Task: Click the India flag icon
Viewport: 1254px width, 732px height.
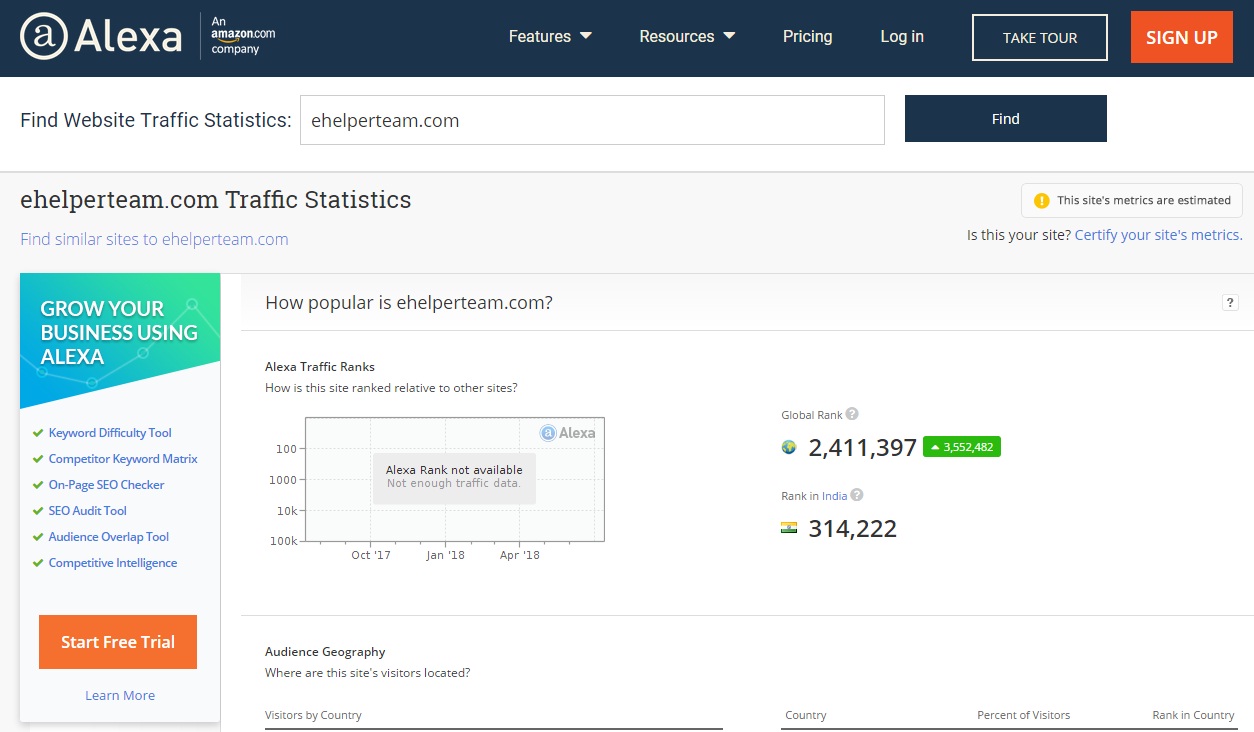Action: [789, 528]
